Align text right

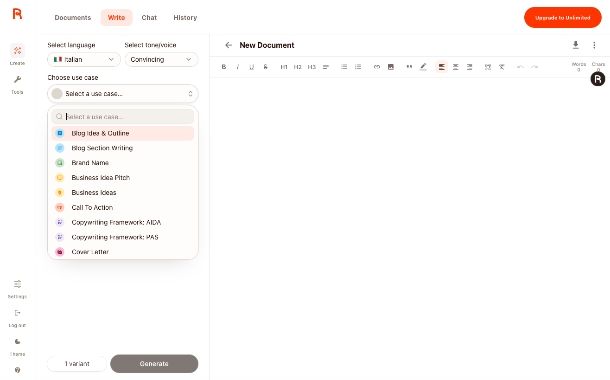(x=470, y=67)
